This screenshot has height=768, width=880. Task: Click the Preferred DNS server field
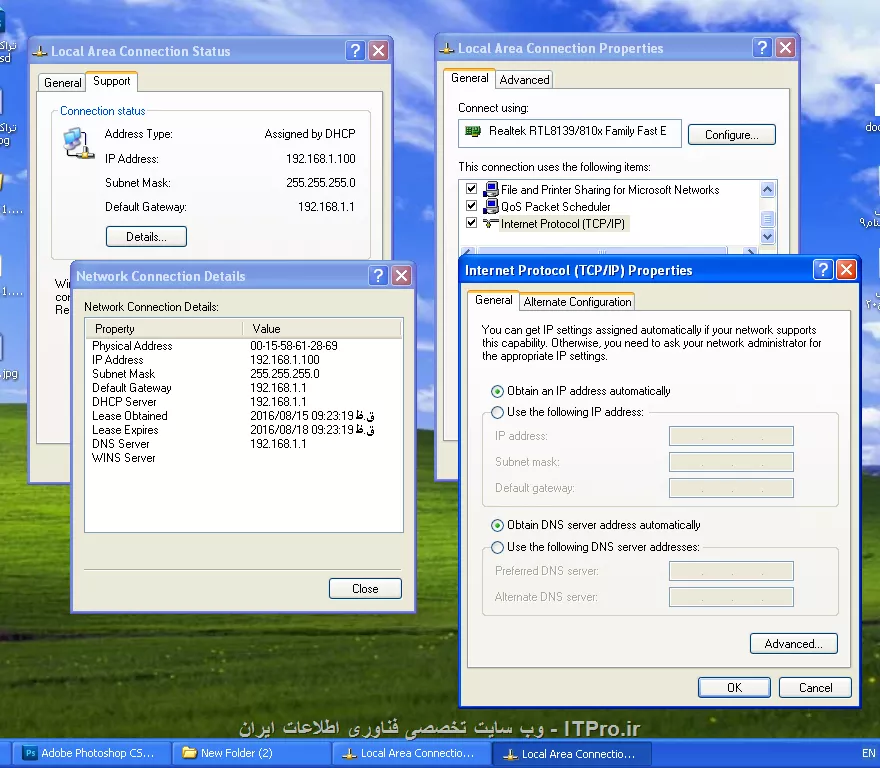(x=731, y=571)
